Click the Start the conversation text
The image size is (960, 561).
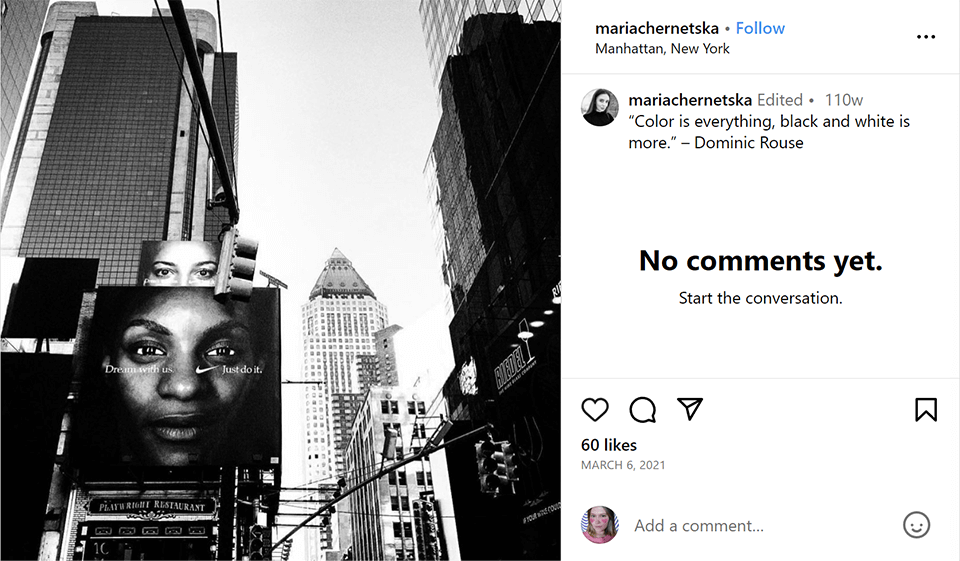760,298
